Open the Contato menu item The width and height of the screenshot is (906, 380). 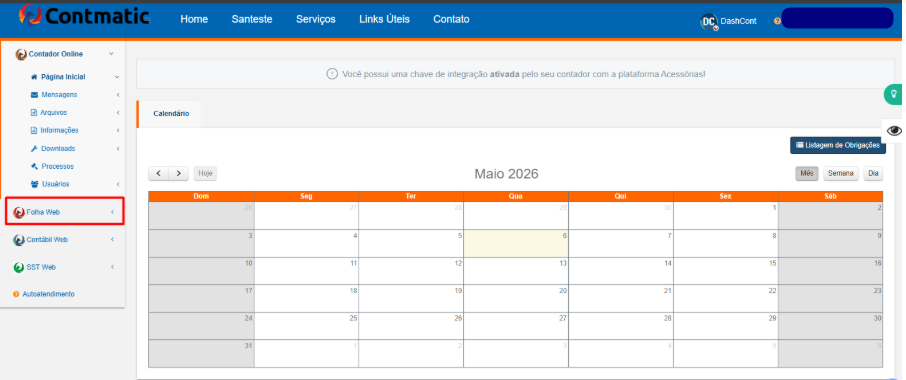point(451,19)
